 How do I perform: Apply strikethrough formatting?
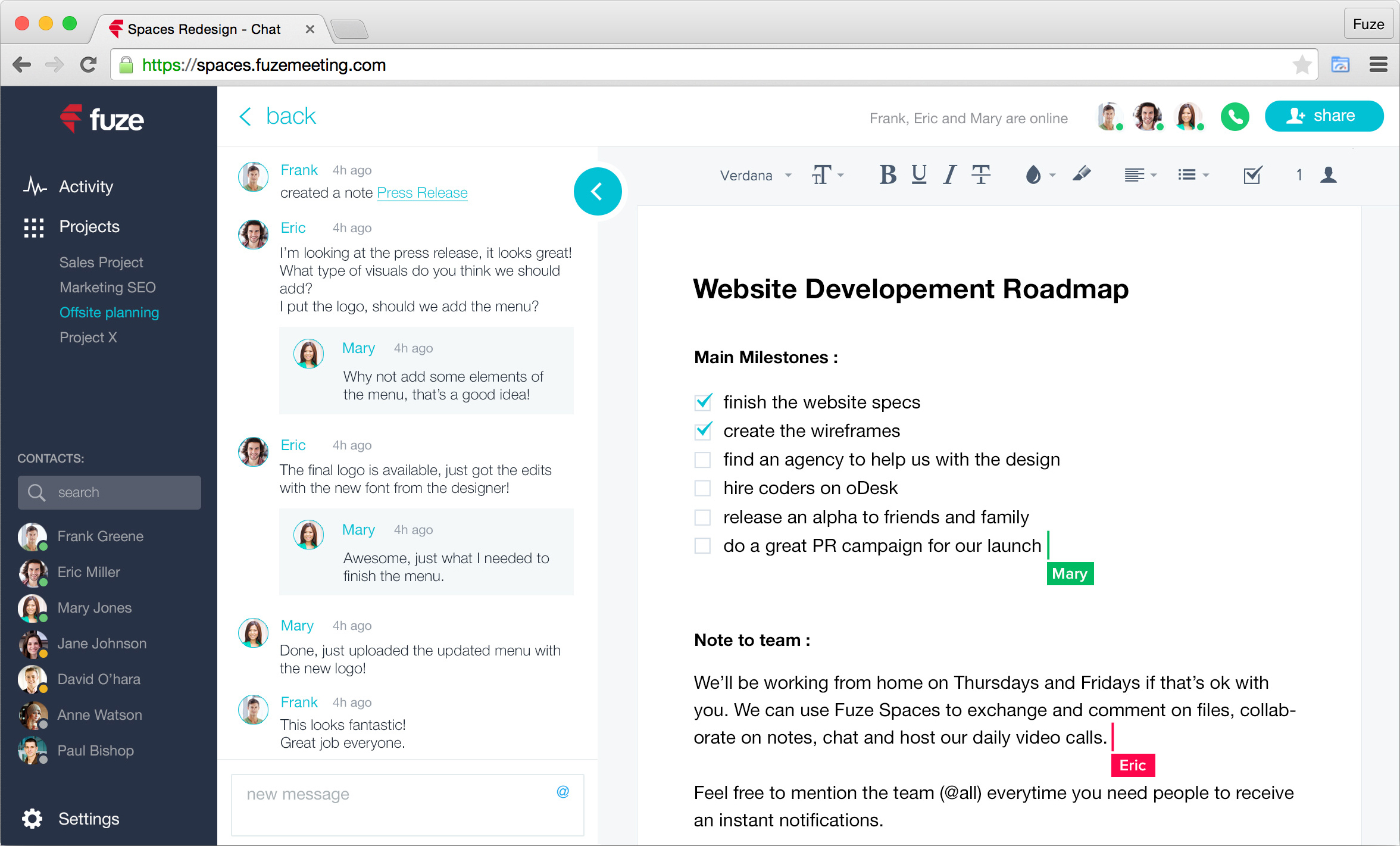[981, 175]
